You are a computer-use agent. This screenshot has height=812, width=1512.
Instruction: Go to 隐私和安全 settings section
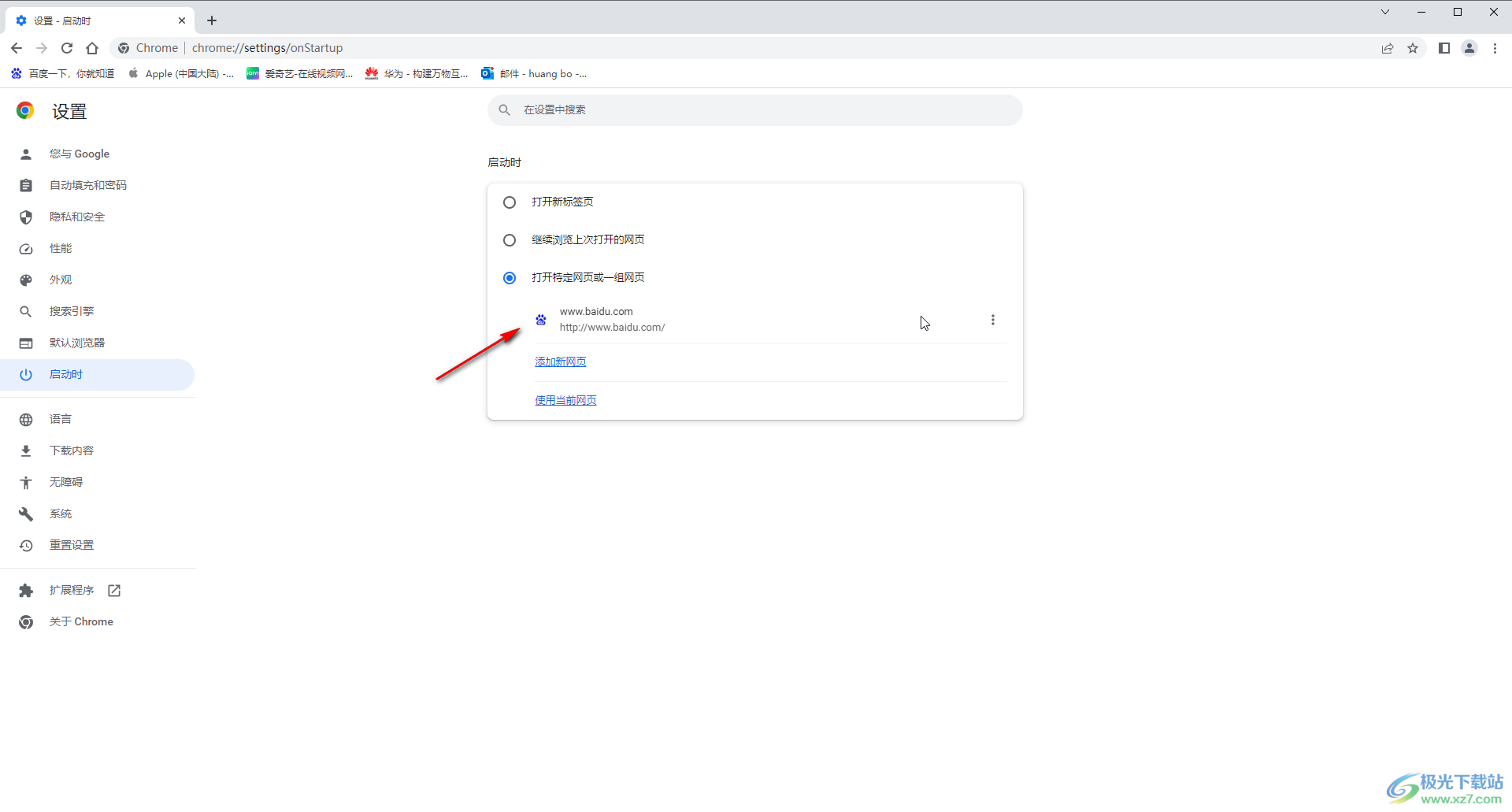coord(76,217)
